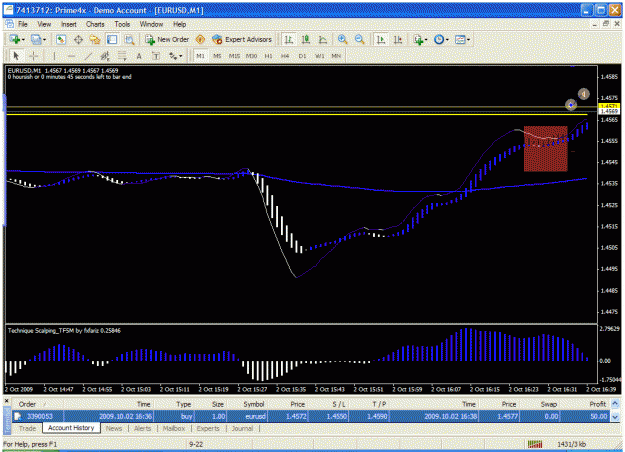Expand the Profiles dropdown arrow
625x452 pixels.
tap(44, 40)
